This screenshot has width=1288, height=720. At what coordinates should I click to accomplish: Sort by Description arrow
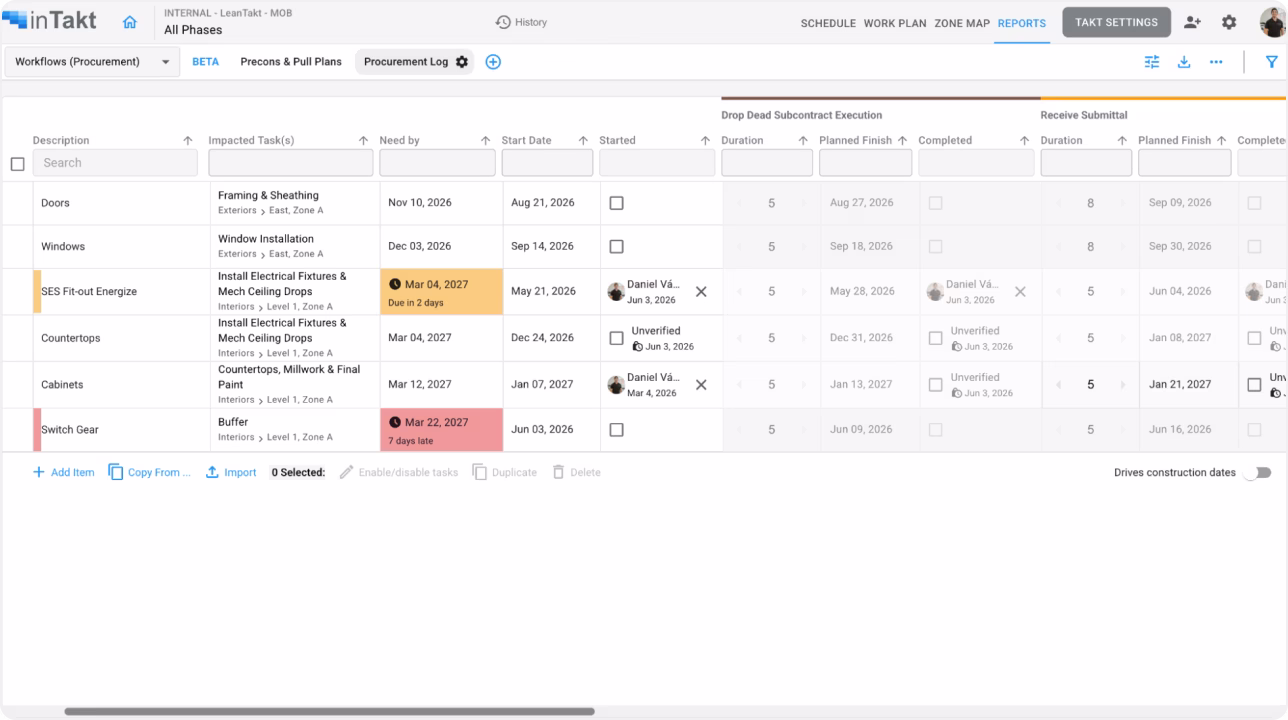point(188,141)
